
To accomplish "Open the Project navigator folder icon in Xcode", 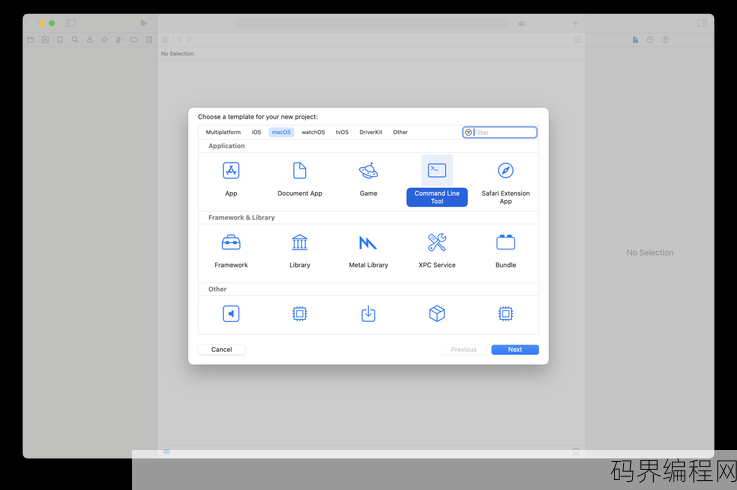I will click(31, 40).
